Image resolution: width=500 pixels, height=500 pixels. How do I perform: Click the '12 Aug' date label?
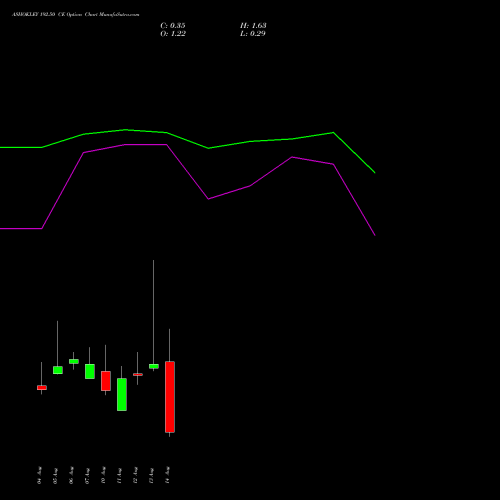pos(135,475)
